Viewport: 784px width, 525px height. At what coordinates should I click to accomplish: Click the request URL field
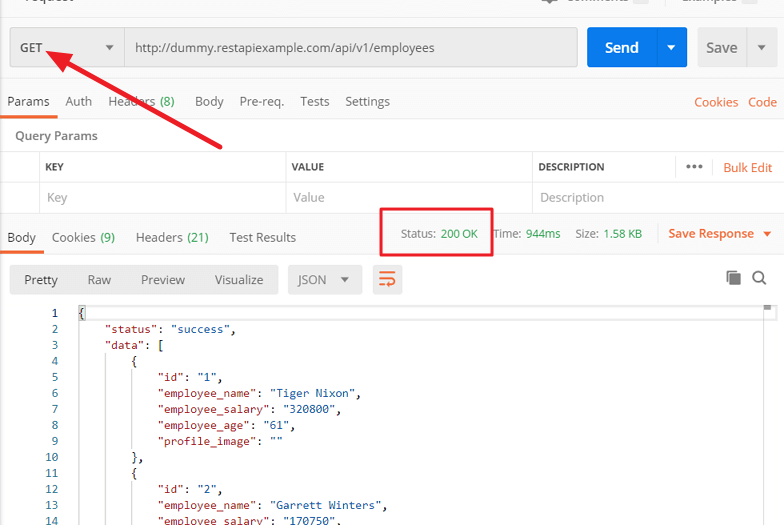click(350, 48)
